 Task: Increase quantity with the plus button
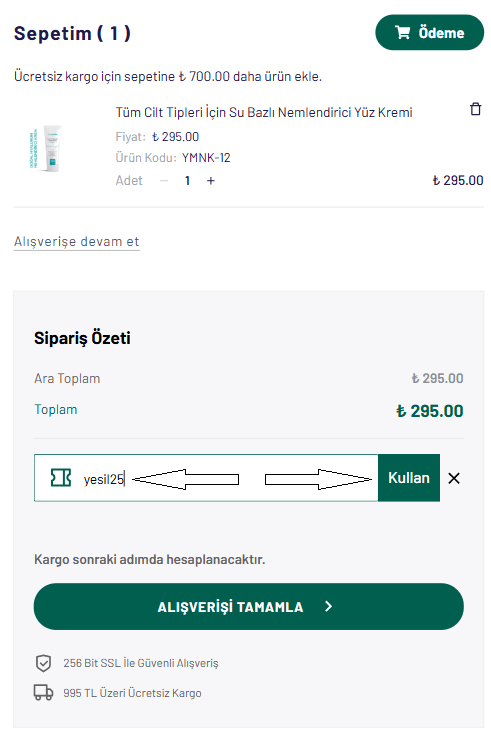click(x=210, y=180)
